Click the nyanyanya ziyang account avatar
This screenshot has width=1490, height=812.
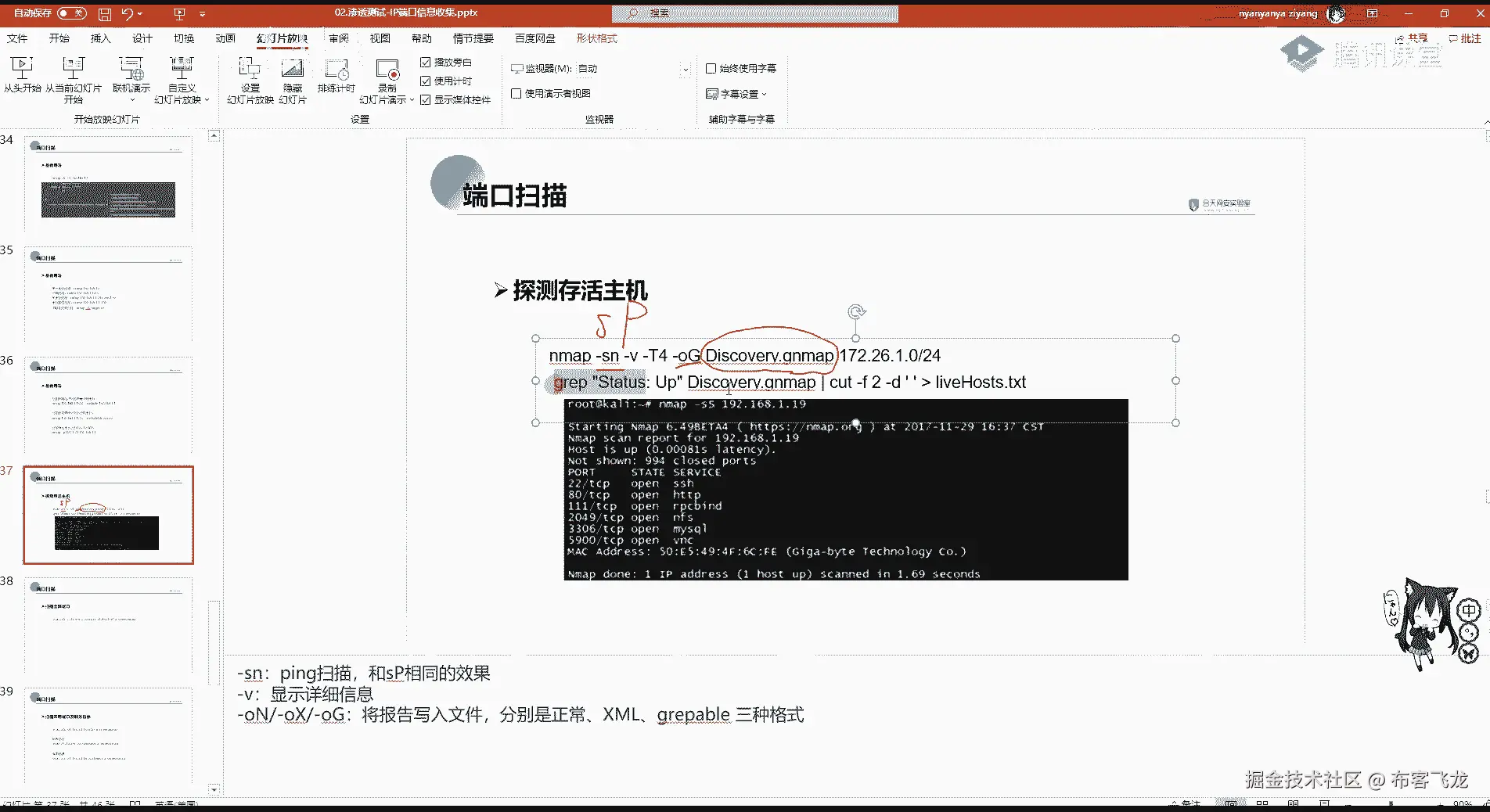coord(1336,13)
